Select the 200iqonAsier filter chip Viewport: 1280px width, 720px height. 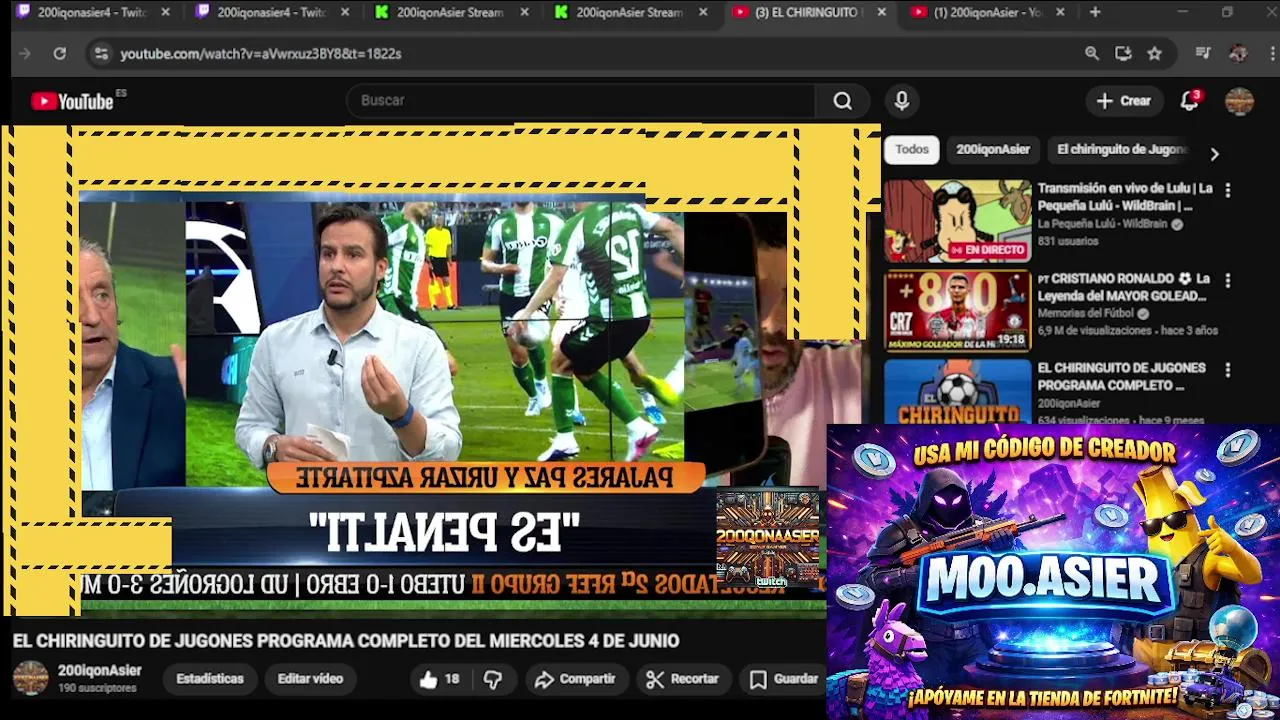(x=993, y=149)
